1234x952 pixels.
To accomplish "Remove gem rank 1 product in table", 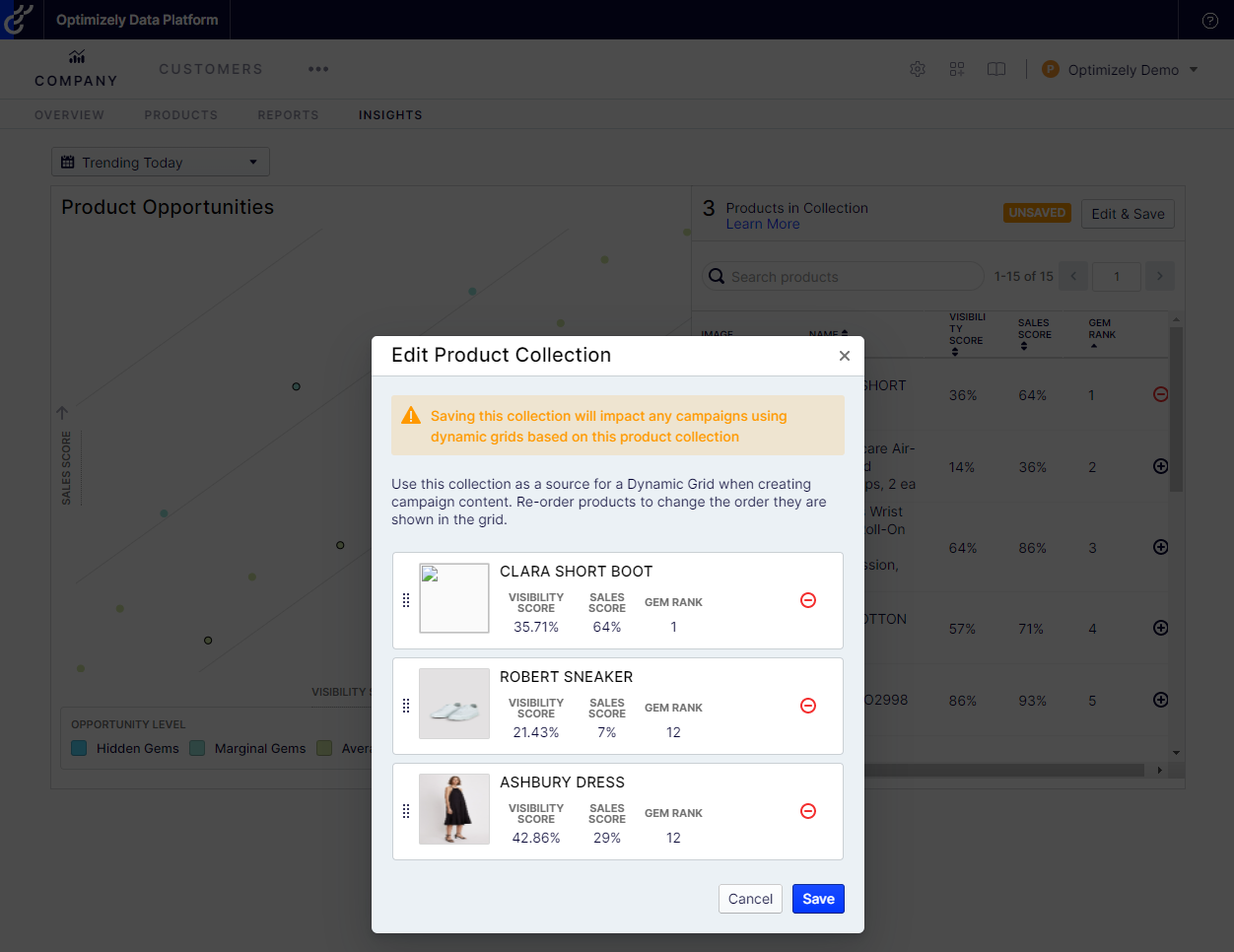I will click(1161, 394).
